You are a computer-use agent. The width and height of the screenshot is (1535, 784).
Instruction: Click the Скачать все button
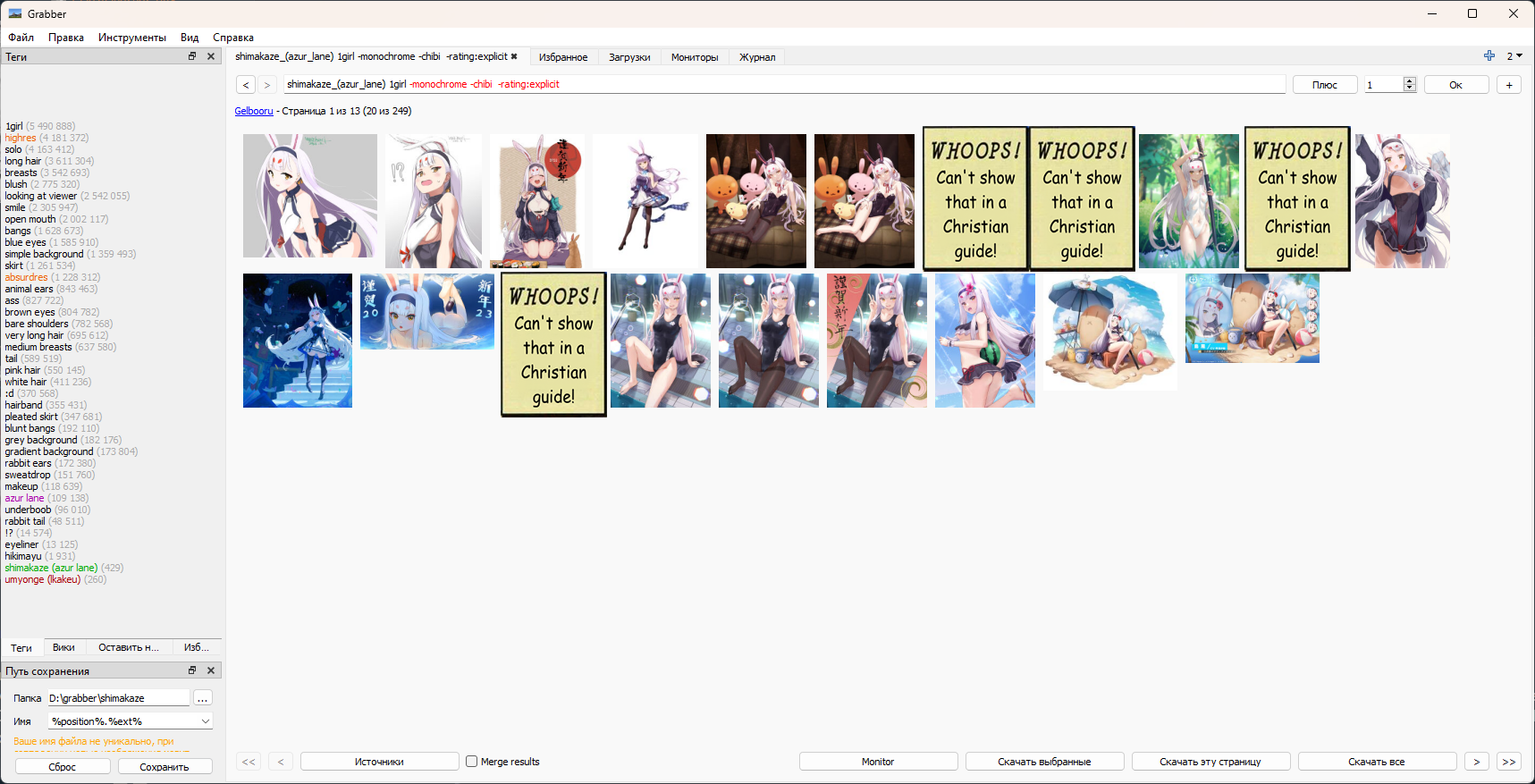(1377, 762)
